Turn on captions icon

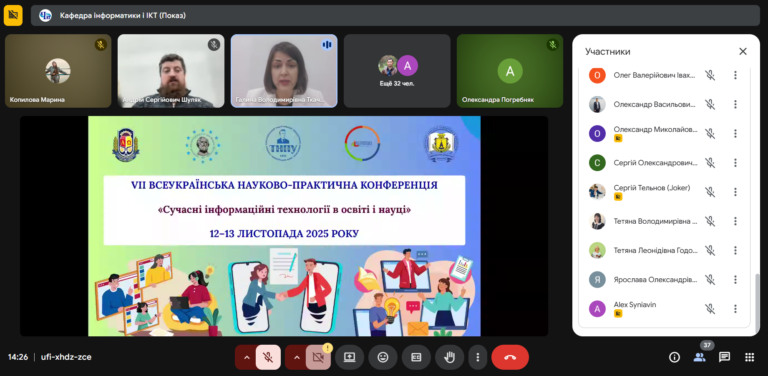tap(416, 357)
